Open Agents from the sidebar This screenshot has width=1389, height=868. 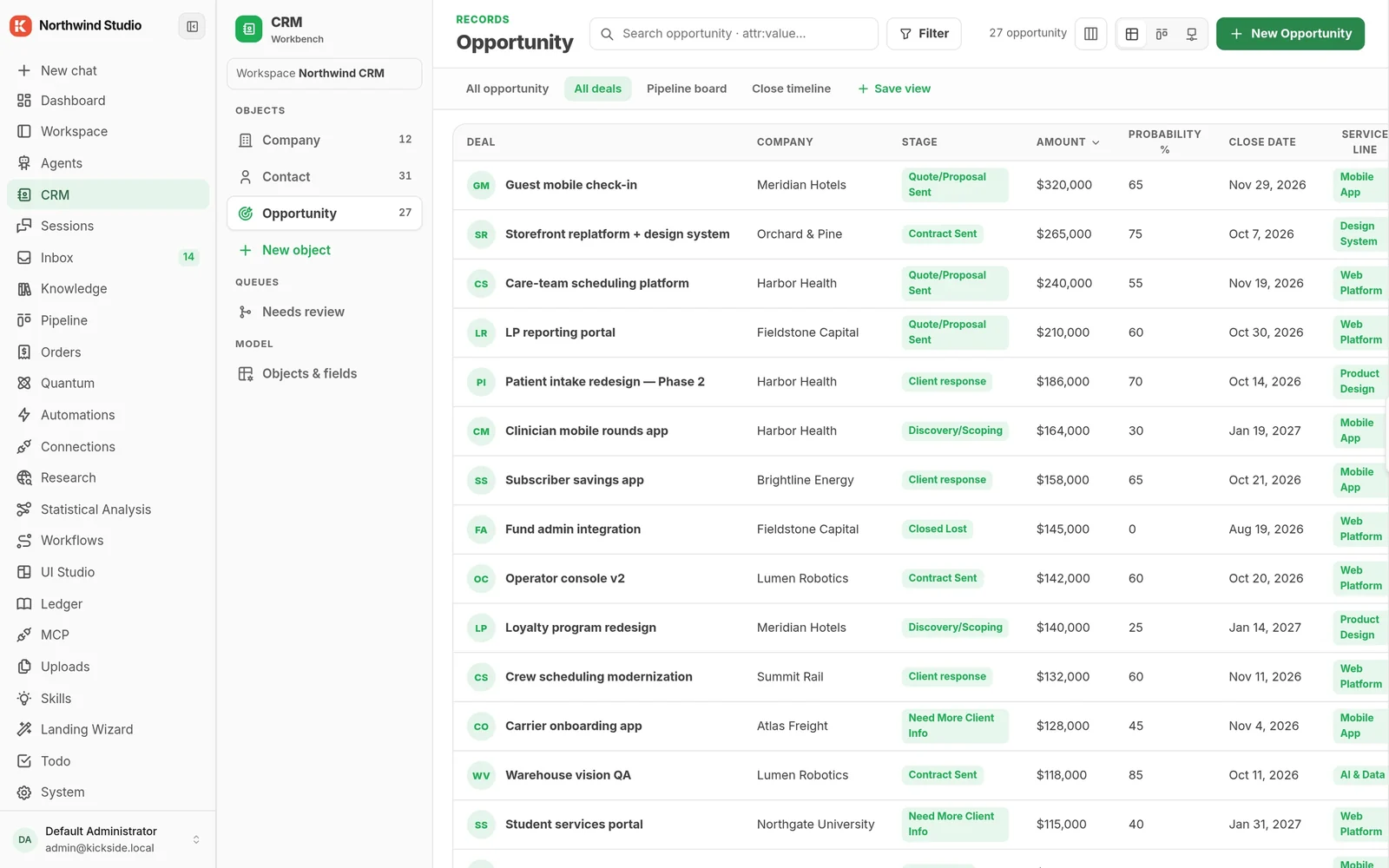[x=108, y=163]
